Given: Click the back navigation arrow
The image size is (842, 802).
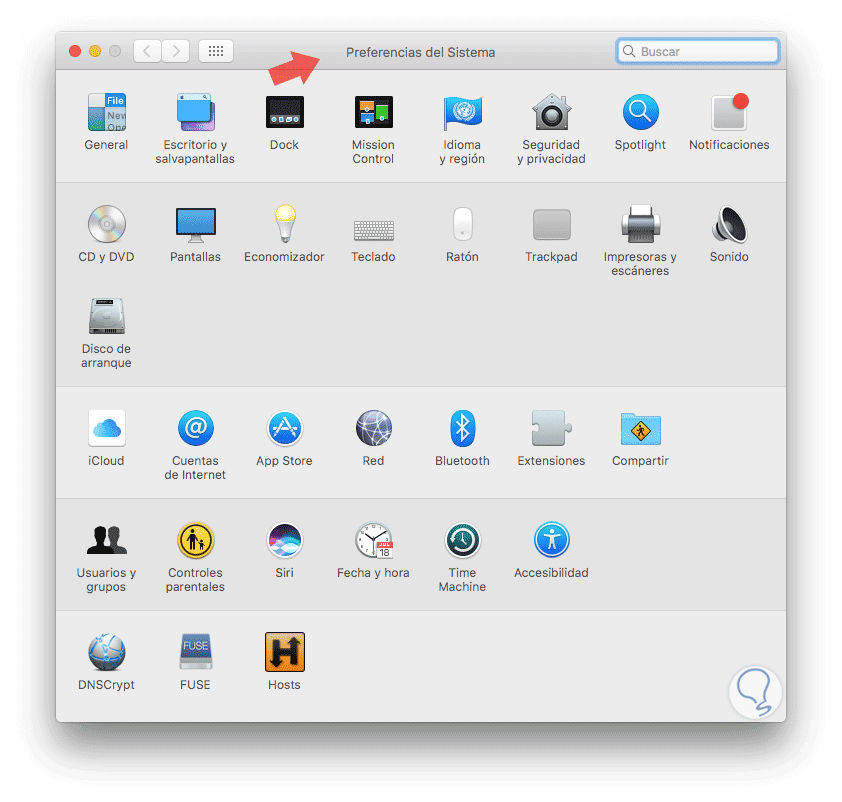Looking at the screenshot, I should point(147,52).
